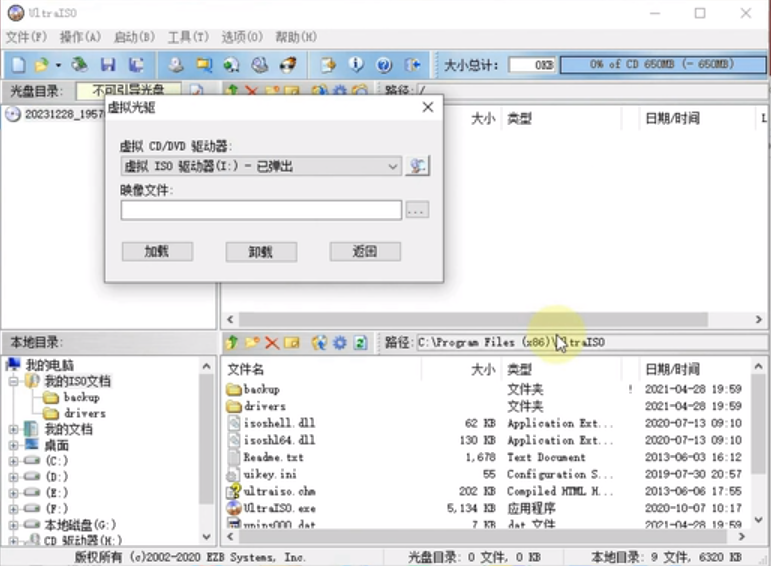The image size is (771, 566).
Task: Click the Burn CD/DVD image icon
Action: click(x=288, y=64)
